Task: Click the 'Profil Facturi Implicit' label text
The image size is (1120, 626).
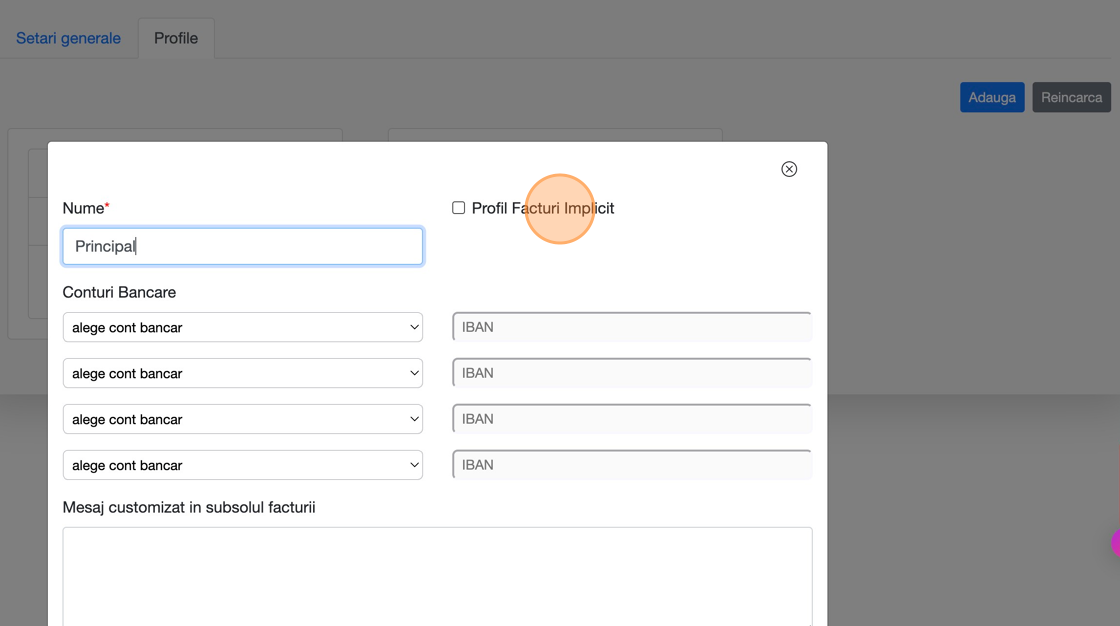Action: tap(543, 208)
